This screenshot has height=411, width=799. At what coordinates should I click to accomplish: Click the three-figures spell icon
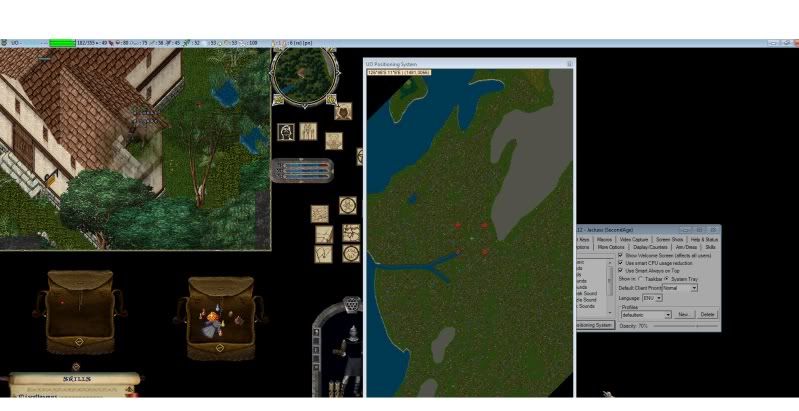[x=308, y=131]
